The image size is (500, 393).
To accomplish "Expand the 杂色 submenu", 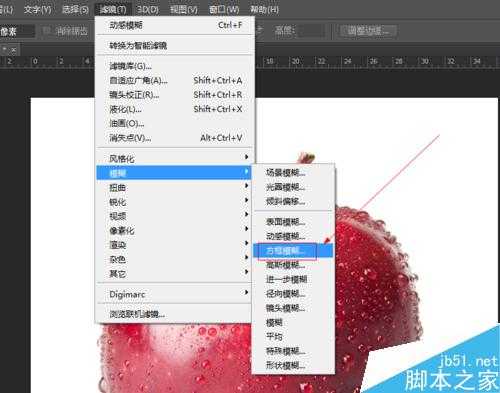I will point(175,259).
